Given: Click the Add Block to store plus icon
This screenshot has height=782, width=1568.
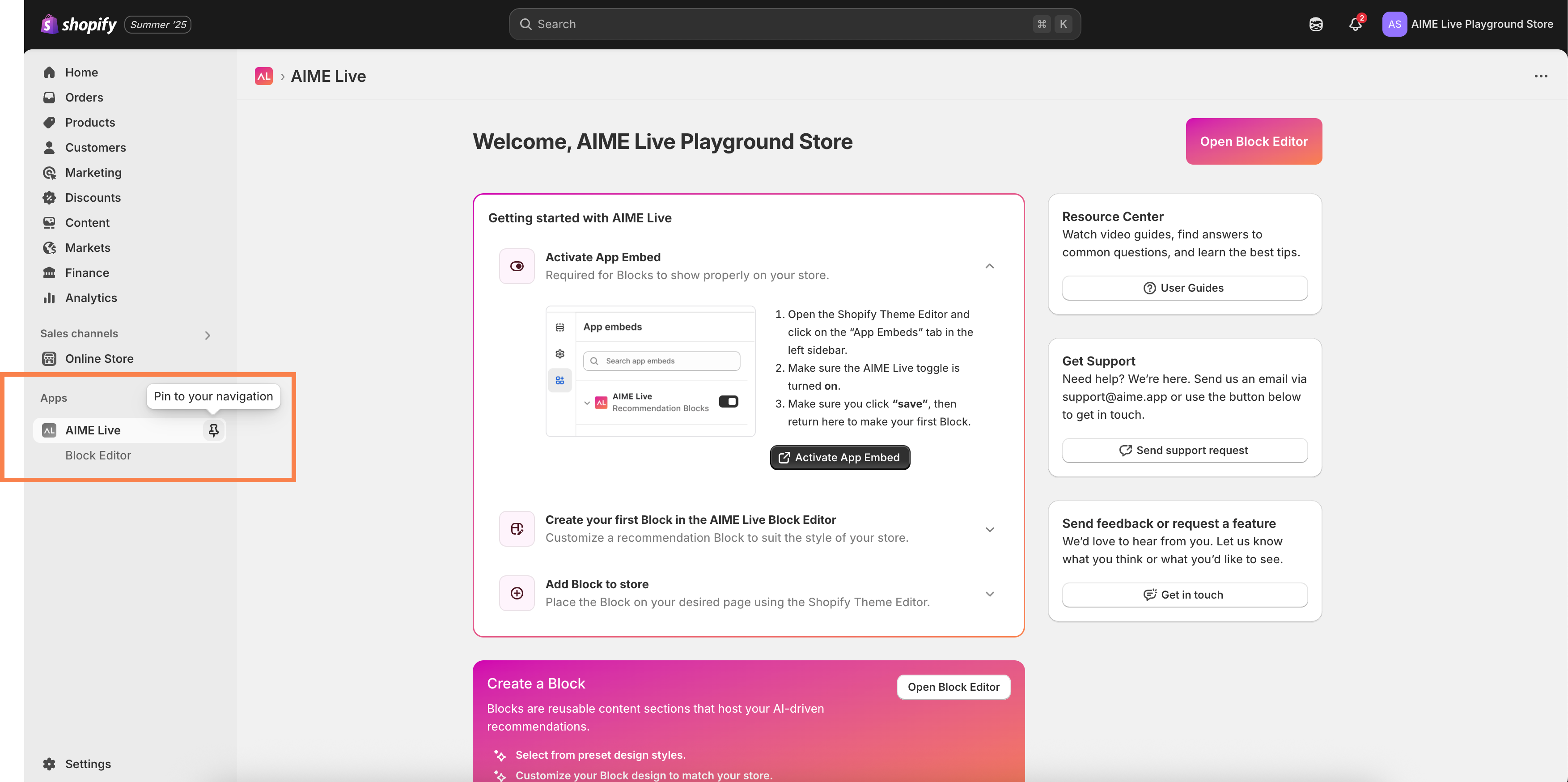Looking at the screenshot, I should (x=517, y=593).
